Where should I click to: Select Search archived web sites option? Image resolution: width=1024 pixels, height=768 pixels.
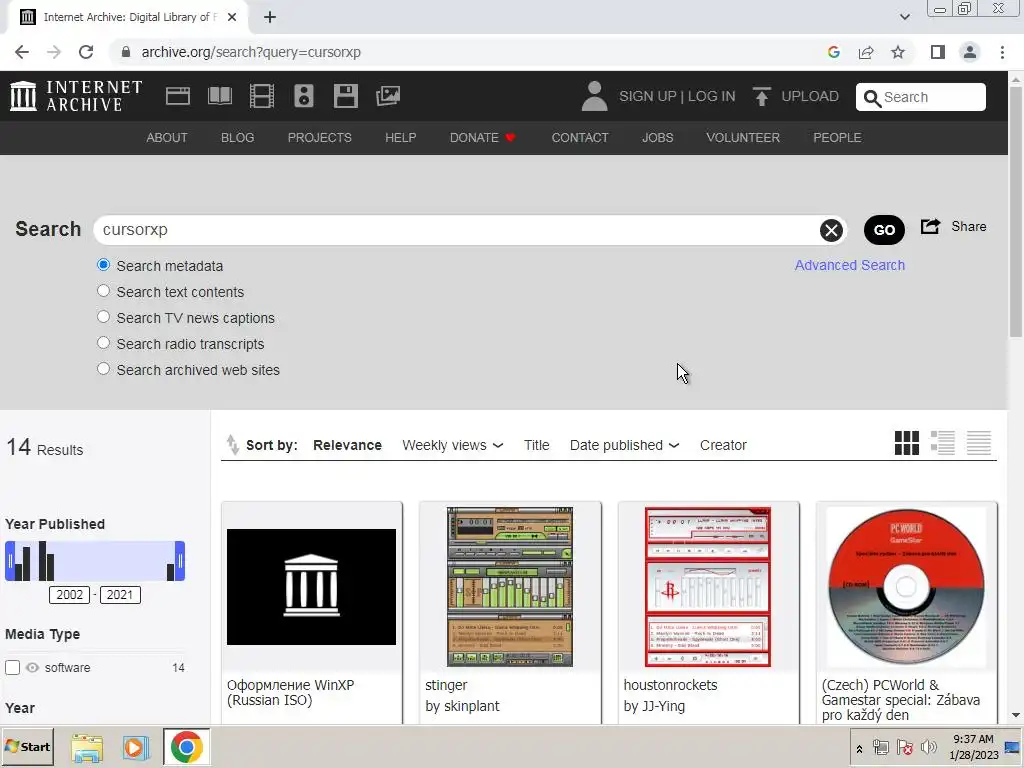103,368
